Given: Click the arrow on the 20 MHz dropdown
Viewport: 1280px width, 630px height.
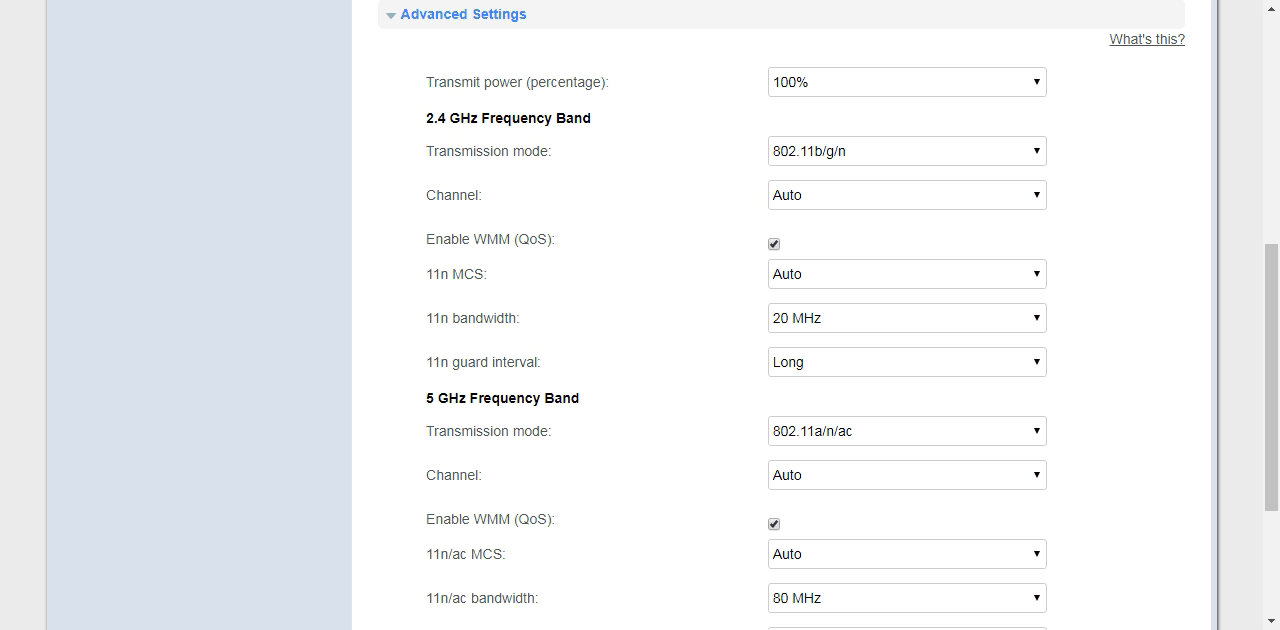Looking at the screenshot, I should (1036, 318).
